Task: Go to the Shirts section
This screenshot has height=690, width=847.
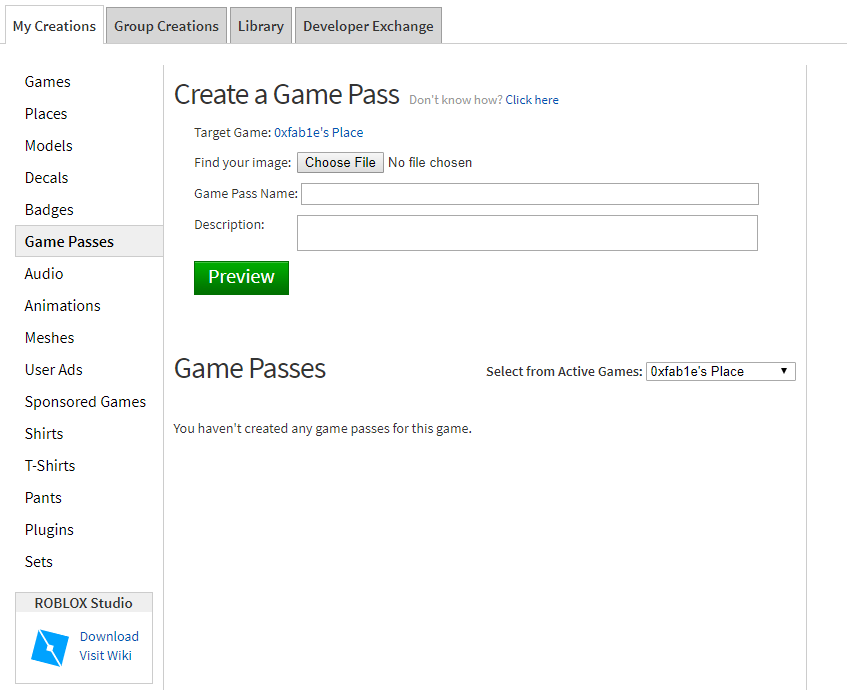Action: click(x=44, y=433)
